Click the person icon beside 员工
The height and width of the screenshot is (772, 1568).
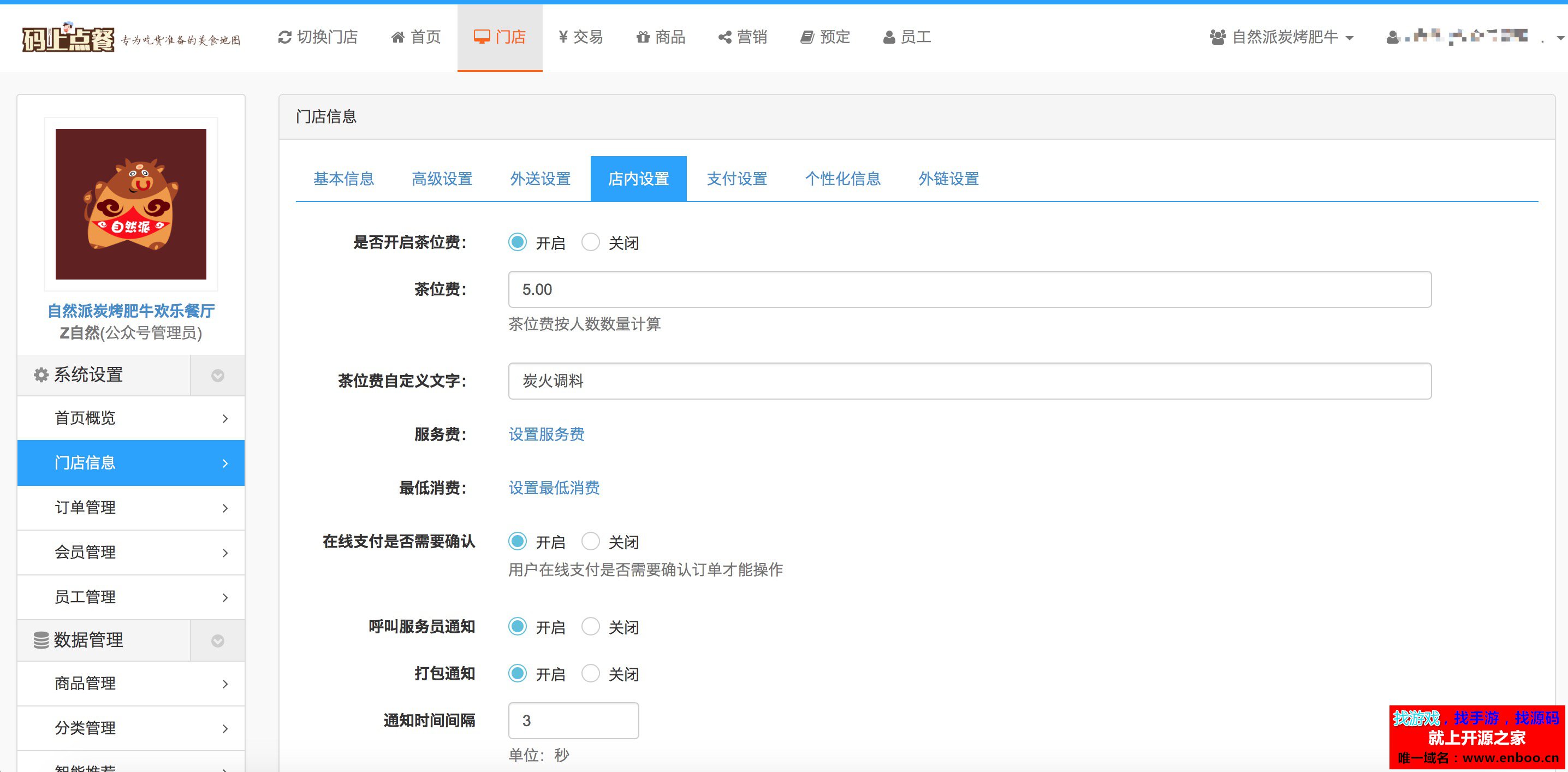889,38
